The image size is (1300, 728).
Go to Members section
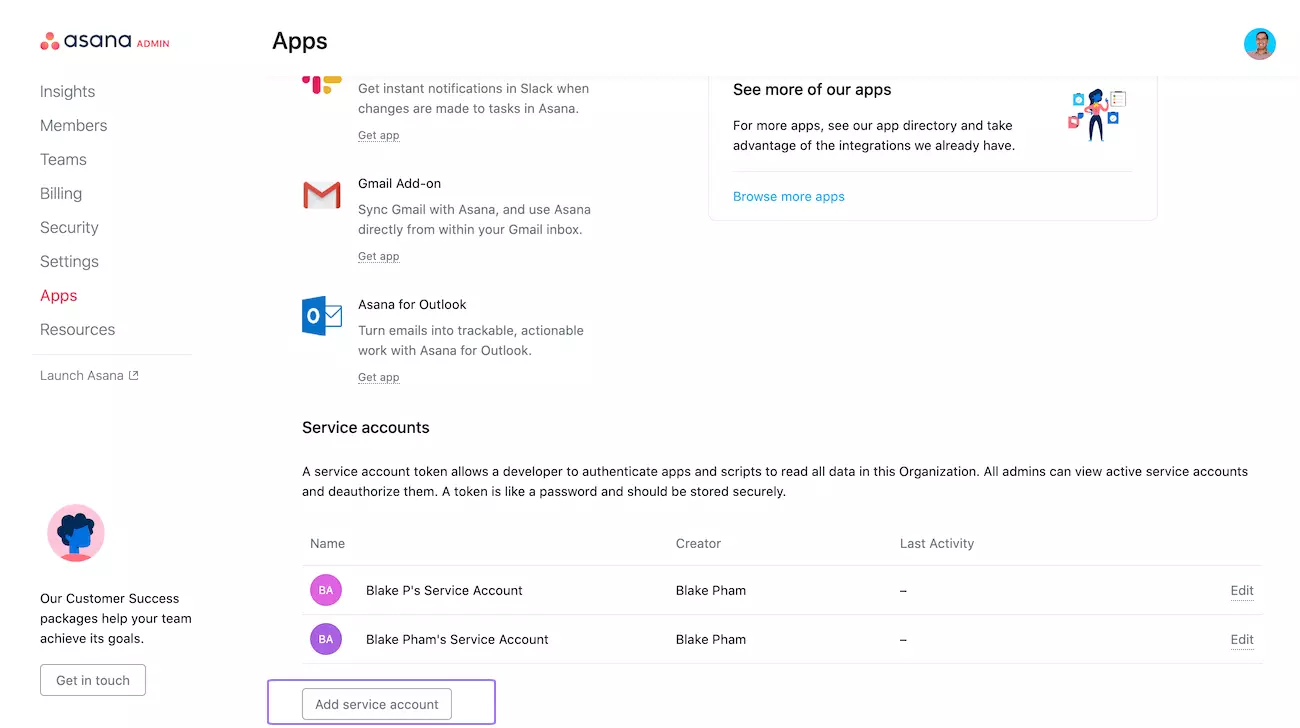tap(73, 125)
